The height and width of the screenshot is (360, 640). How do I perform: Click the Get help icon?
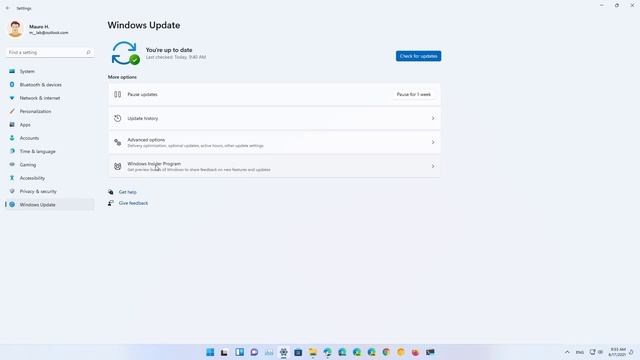(111, 192)
